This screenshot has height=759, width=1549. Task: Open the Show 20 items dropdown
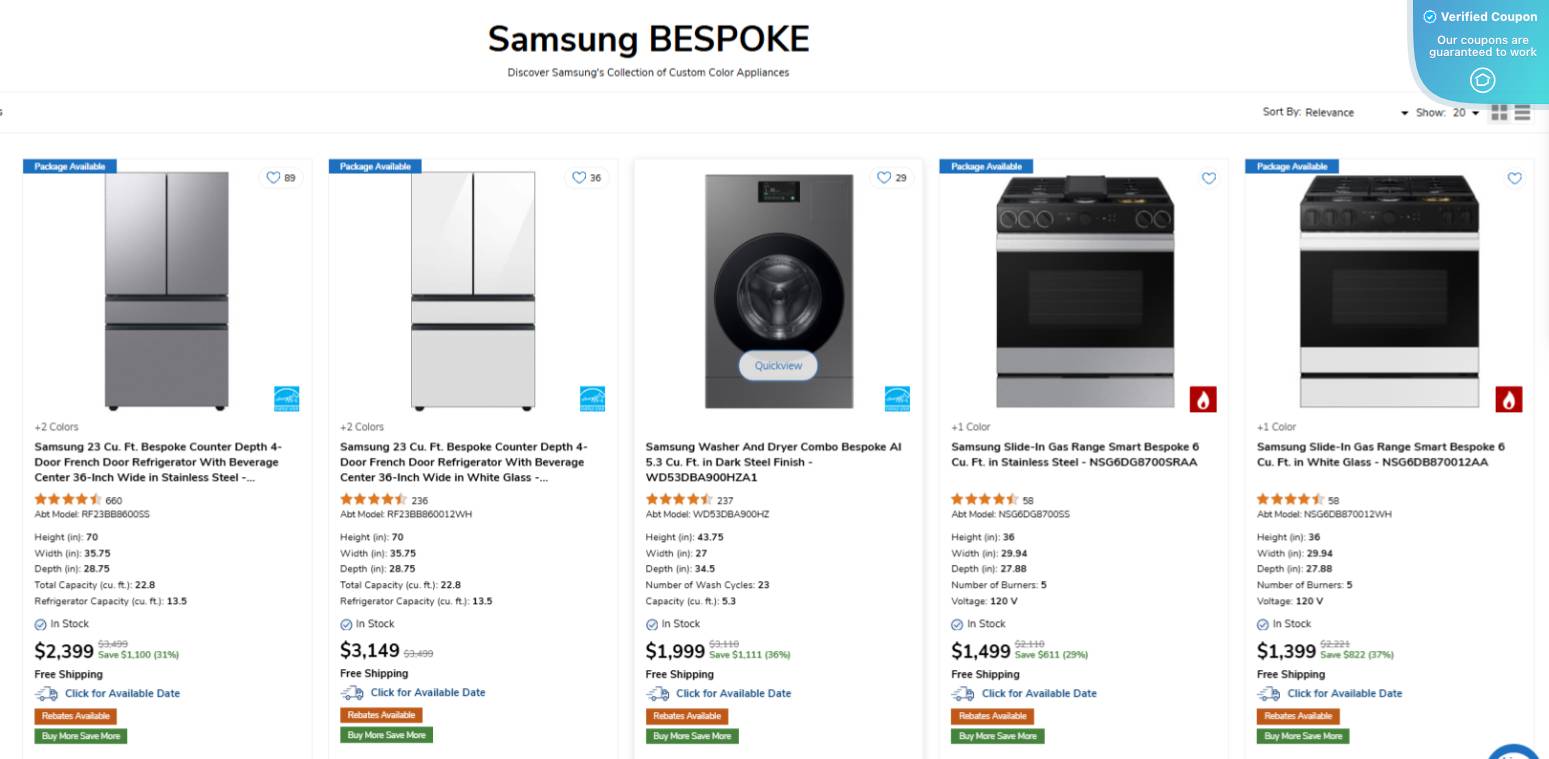1465,113
